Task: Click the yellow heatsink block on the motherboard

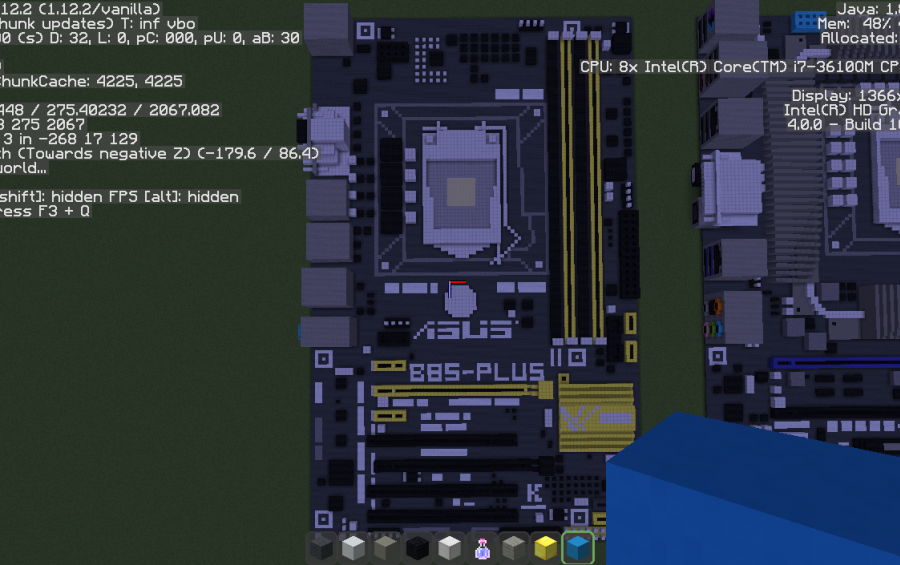Action: 596,416
